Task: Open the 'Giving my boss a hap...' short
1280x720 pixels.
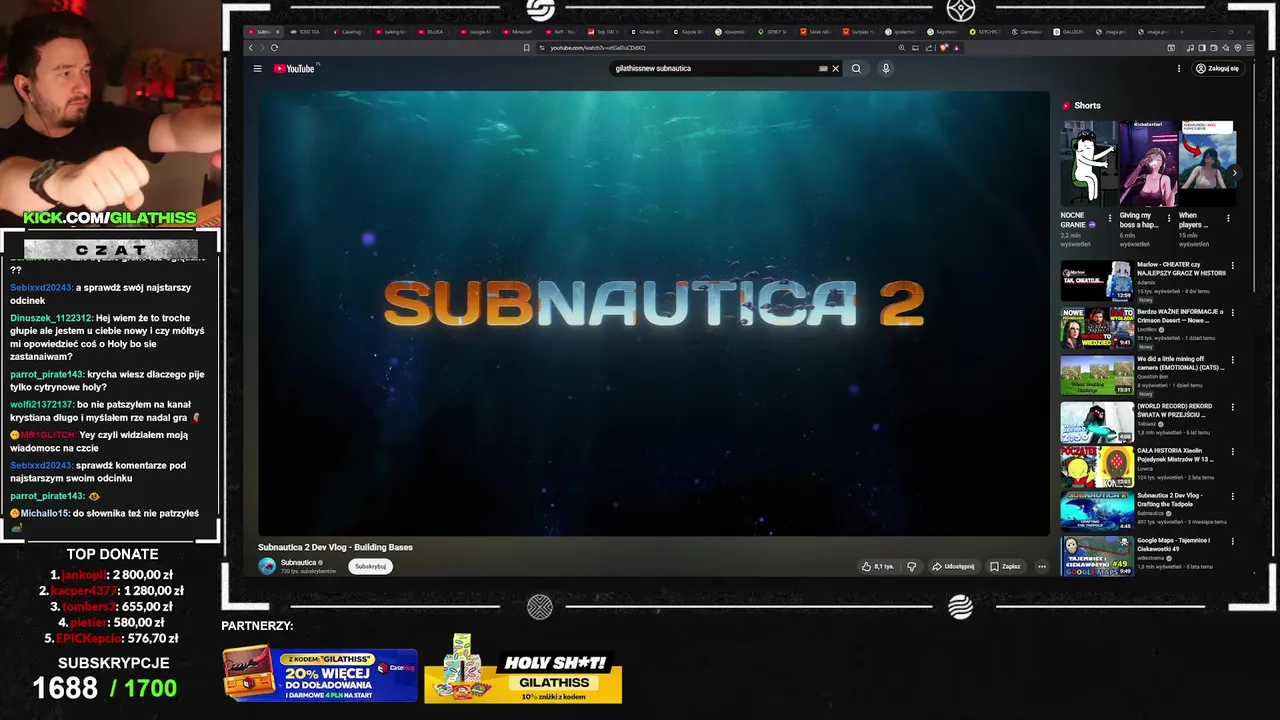Action: pos(1147,163)
